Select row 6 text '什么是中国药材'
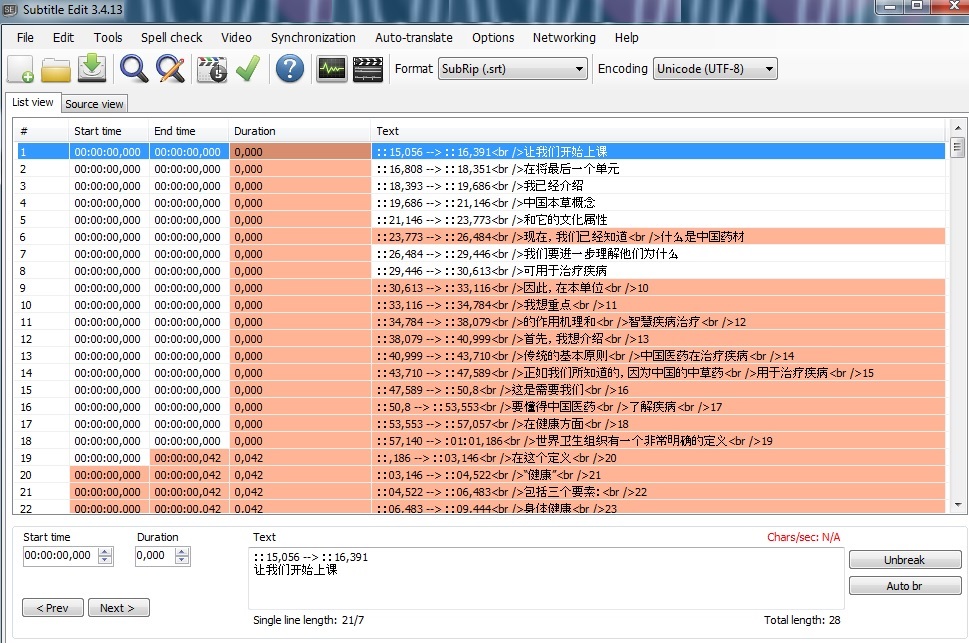Image resolution: width=969 pixels, height=643 pixels. tap(703, 237)
